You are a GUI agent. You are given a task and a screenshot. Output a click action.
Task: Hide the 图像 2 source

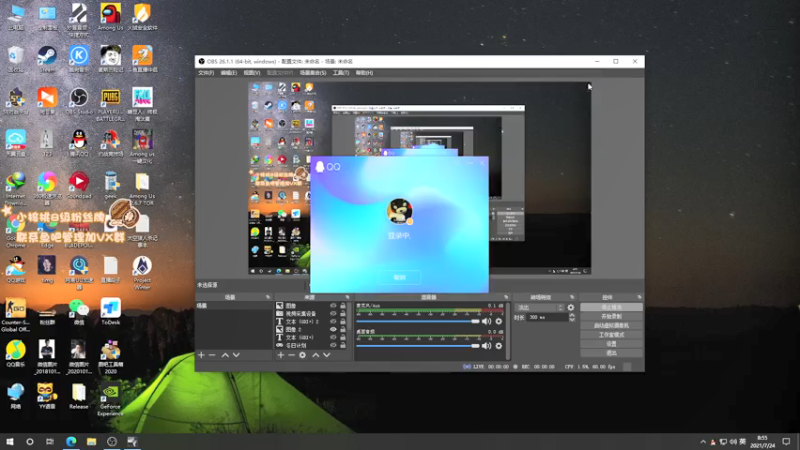(x=333, y=330)
